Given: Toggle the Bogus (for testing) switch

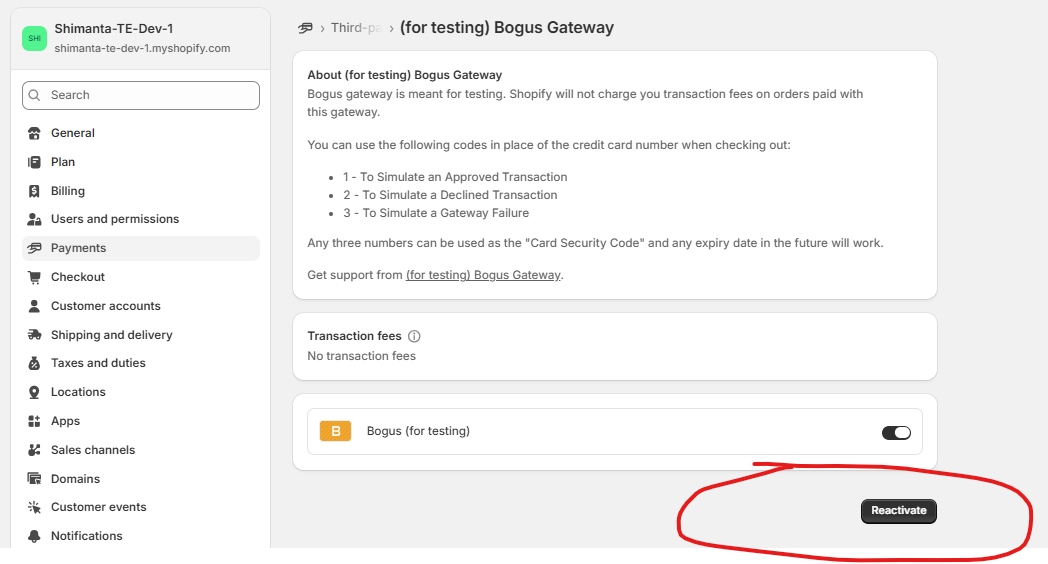Looking at the screenshot, I should click(896, 433).
